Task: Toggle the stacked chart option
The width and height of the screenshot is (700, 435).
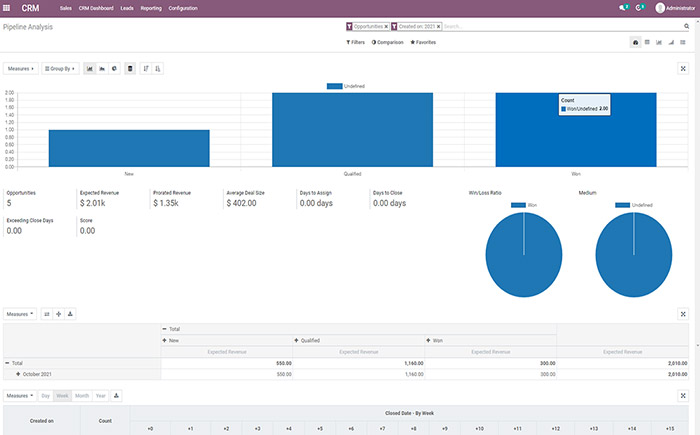Action: pos(129,69)
